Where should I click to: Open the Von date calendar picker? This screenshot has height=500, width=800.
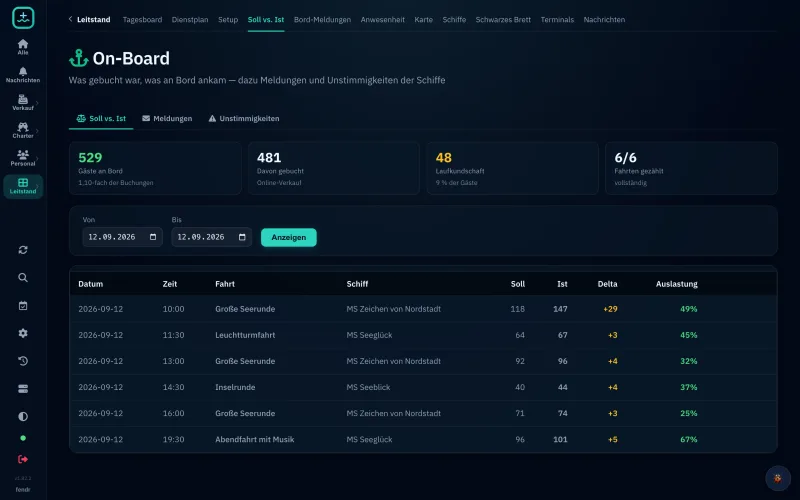tap(153, 237)
